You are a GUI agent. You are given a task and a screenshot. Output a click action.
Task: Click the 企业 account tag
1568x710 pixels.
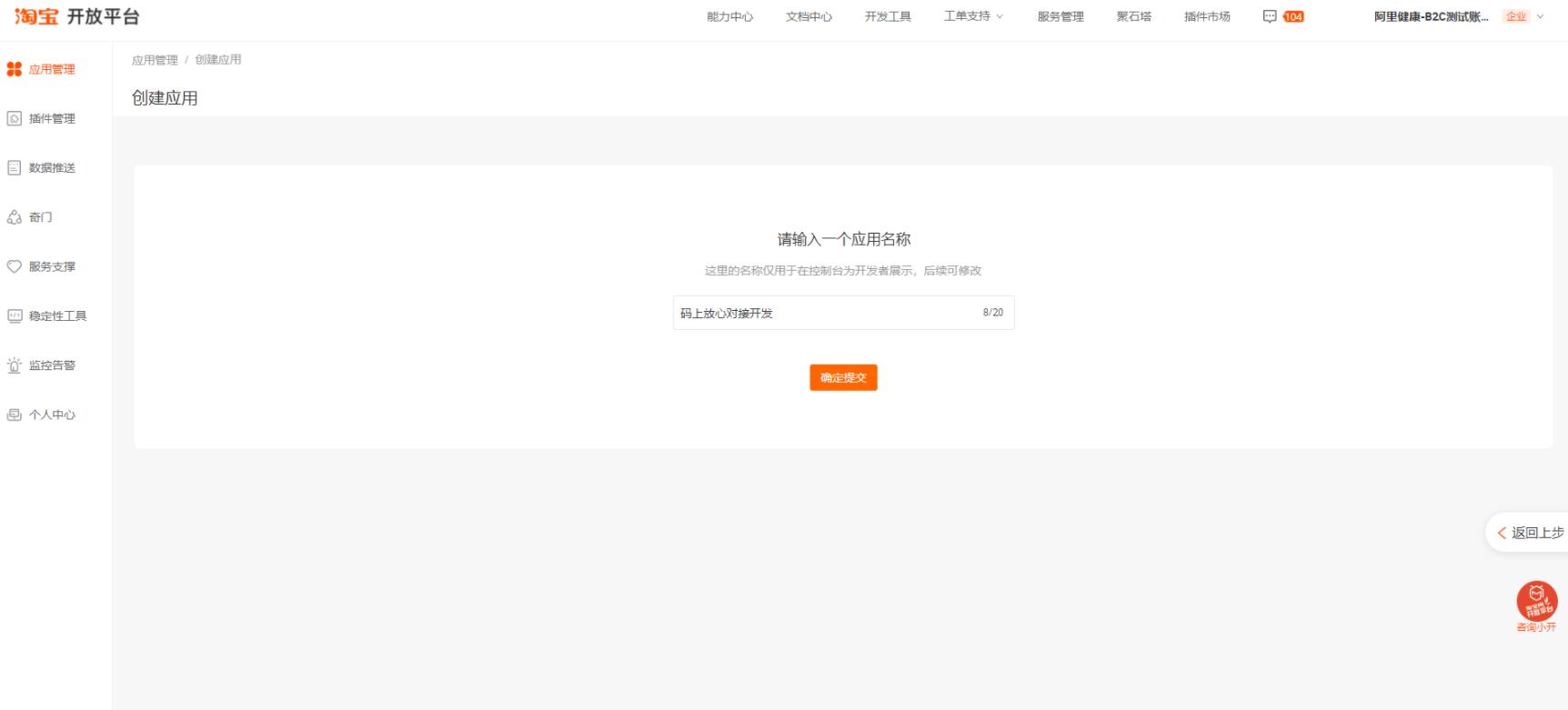(x=1515, y=16)
